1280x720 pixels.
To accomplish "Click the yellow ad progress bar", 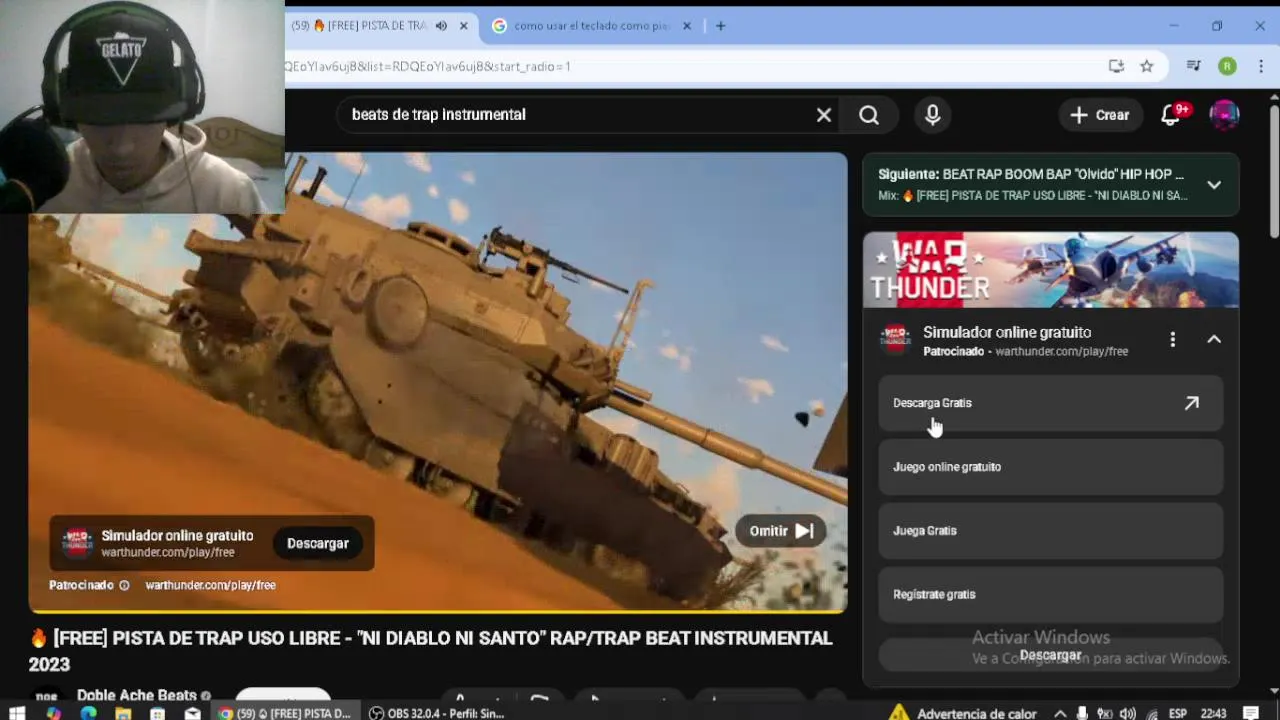I will tap(438, 610).
